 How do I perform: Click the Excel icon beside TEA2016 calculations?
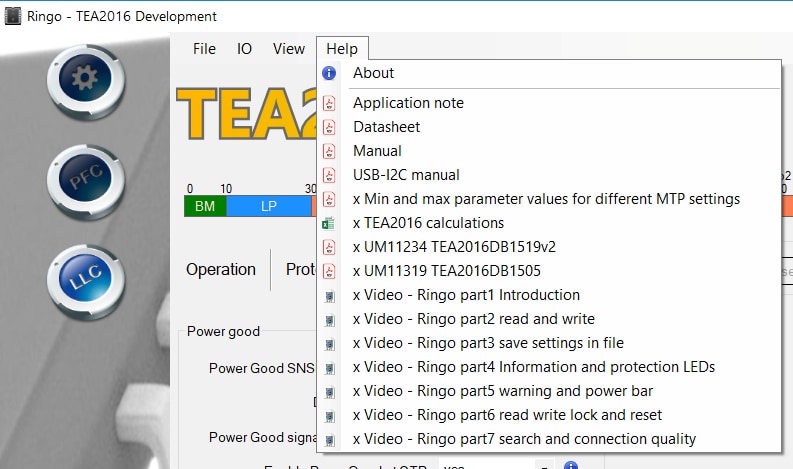pyautogui.click(x=329, y=223)
